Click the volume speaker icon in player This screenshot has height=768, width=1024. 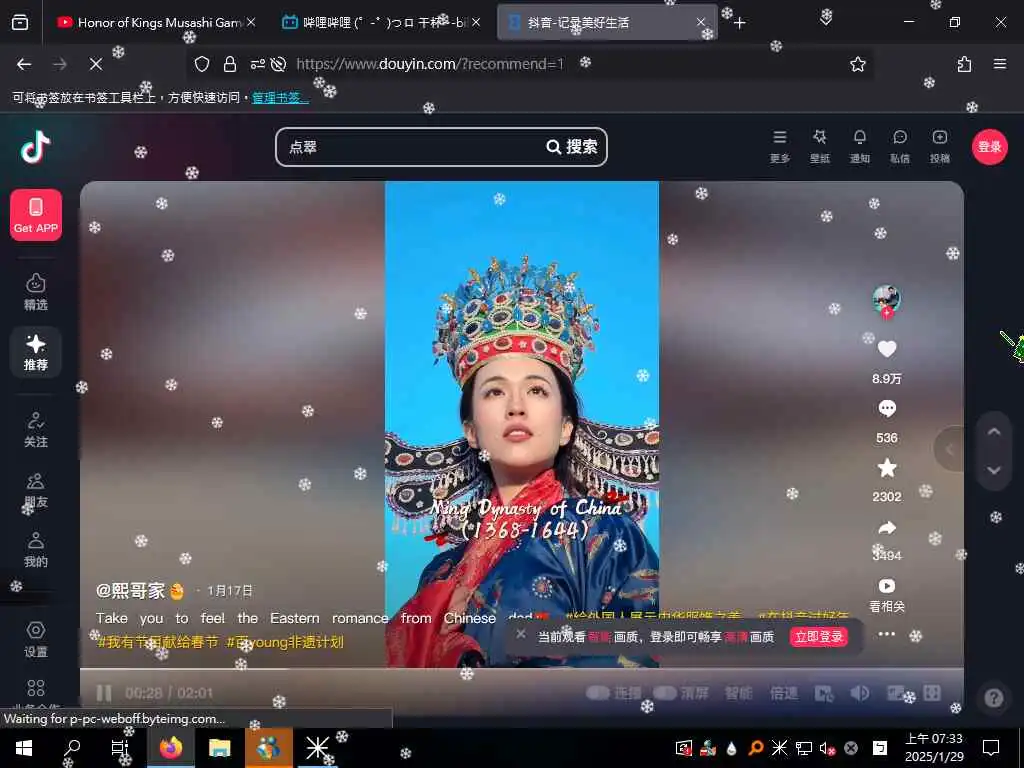[859, 693]
